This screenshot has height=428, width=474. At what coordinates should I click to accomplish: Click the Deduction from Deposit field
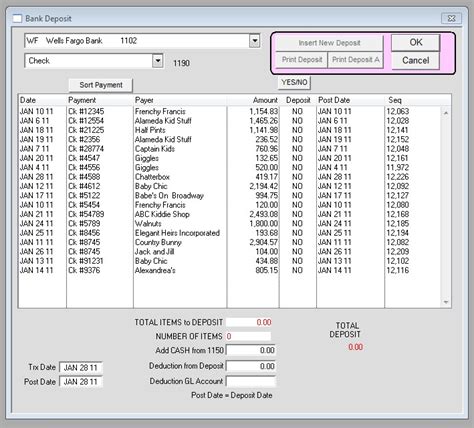[x=251, y=366]
